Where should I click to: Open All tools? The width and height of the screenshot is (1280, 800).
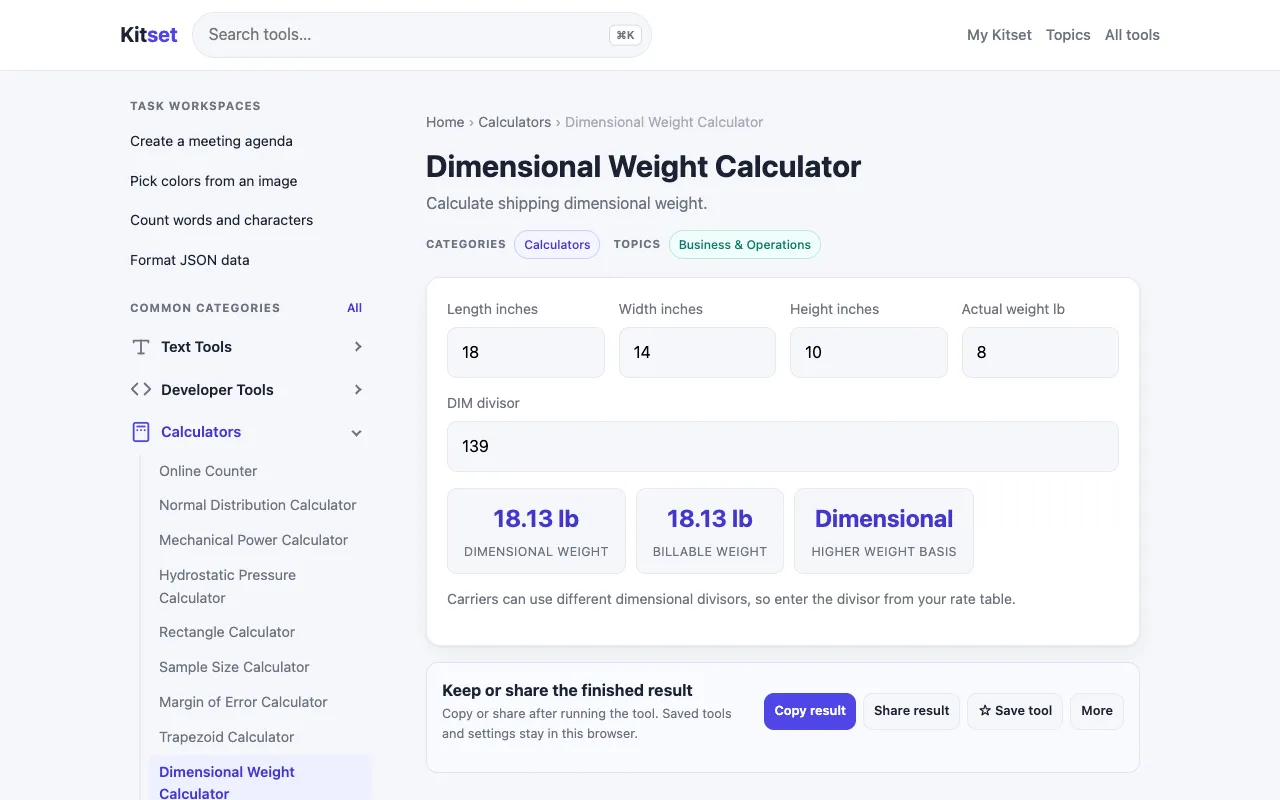tap(1132, 35)
